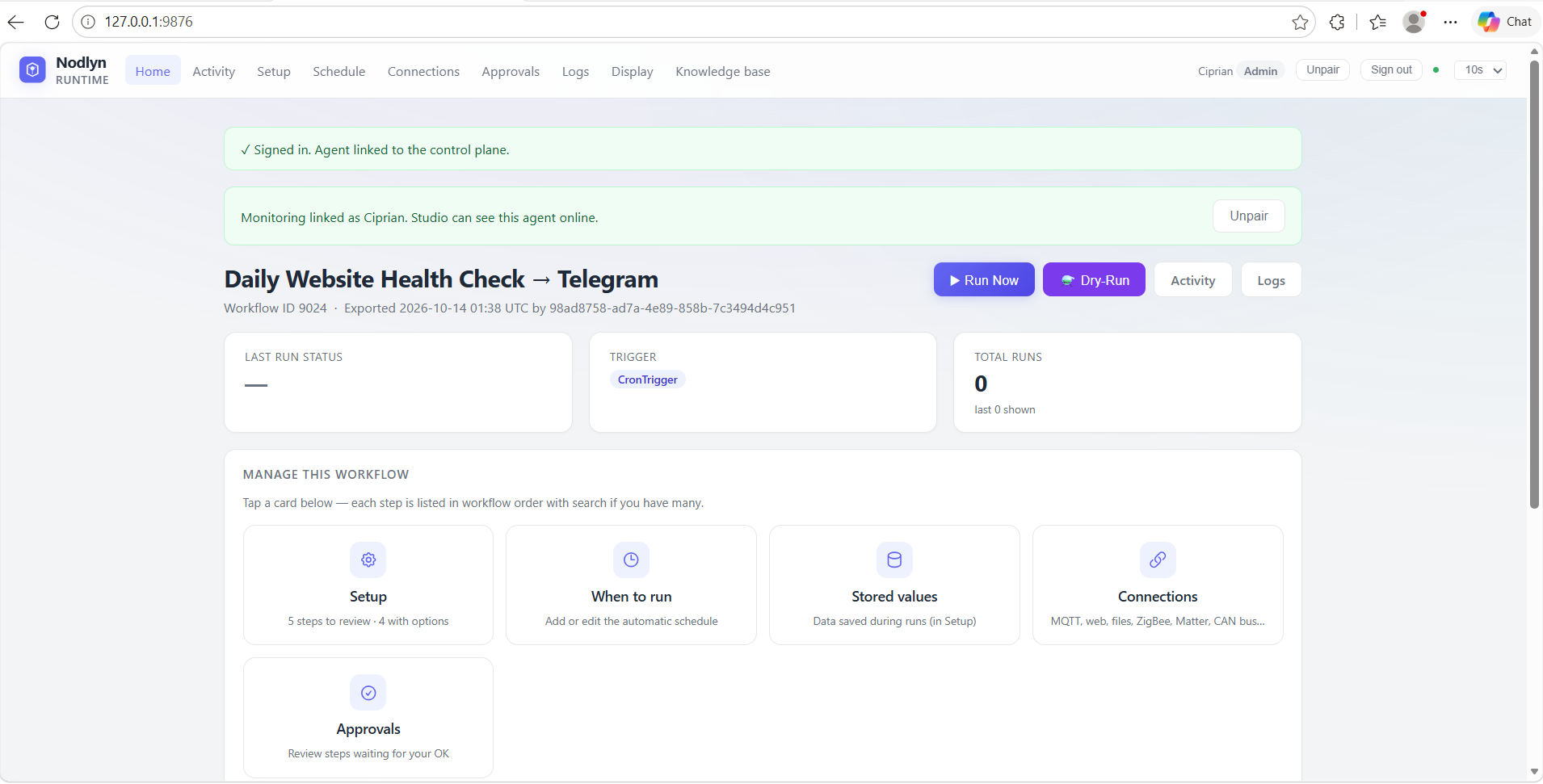Open the Approvals card title
Viewport: 1543px width, 784px height.
(x=368, y=729)
